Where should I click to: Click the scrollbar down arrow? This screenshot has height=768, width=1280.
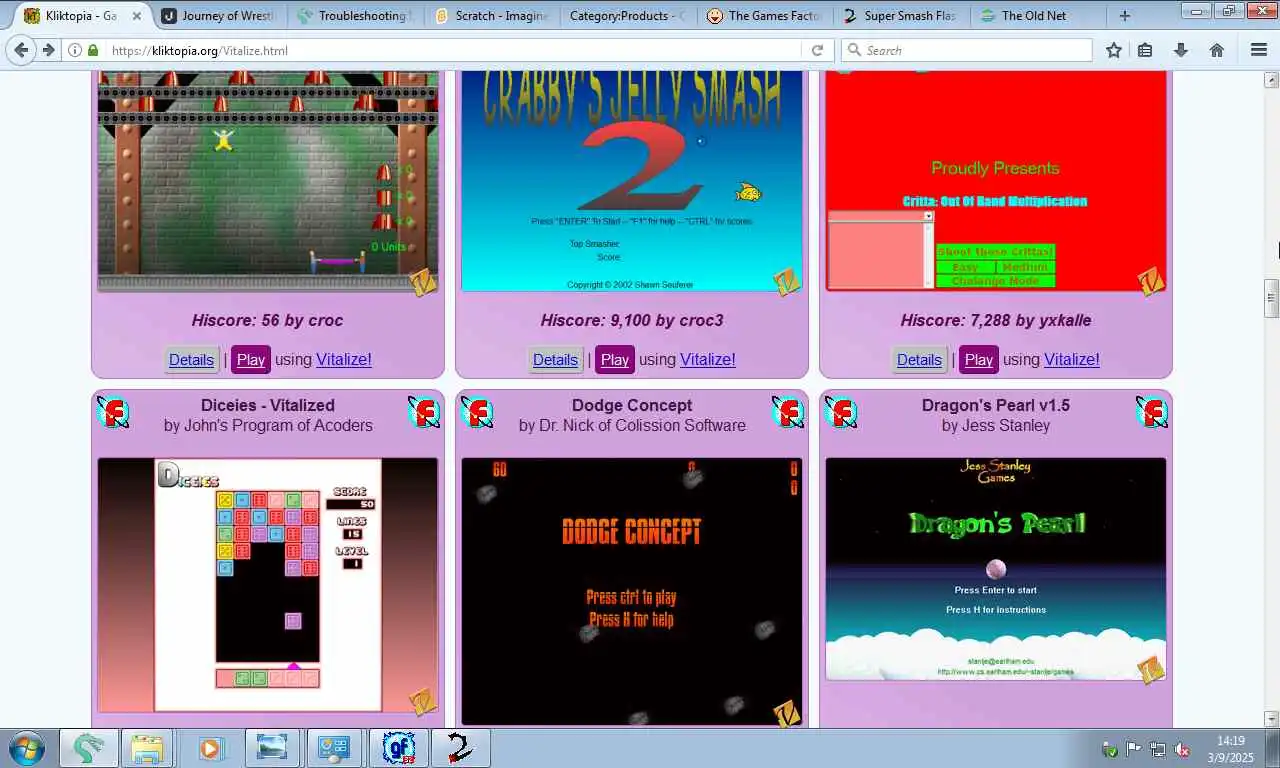click(1272, 718)
